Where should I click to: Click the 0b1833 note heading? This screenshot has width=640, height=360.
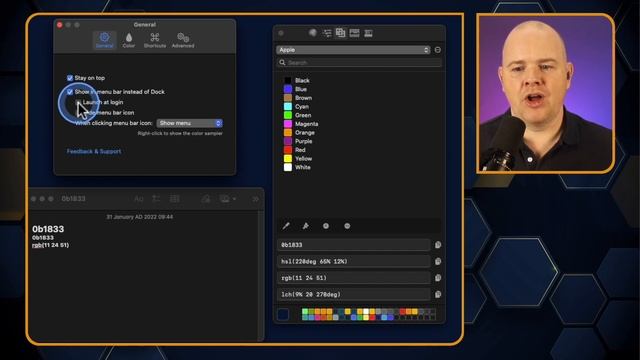(x=48, y=229)
